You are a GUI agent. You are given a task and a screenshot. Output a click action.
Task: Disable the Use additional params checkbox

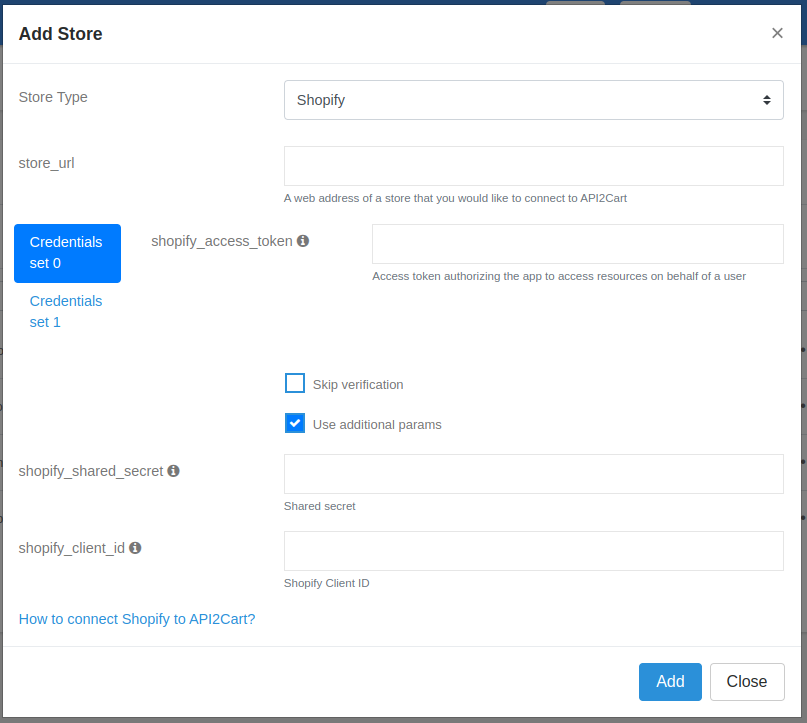point(295,422)
